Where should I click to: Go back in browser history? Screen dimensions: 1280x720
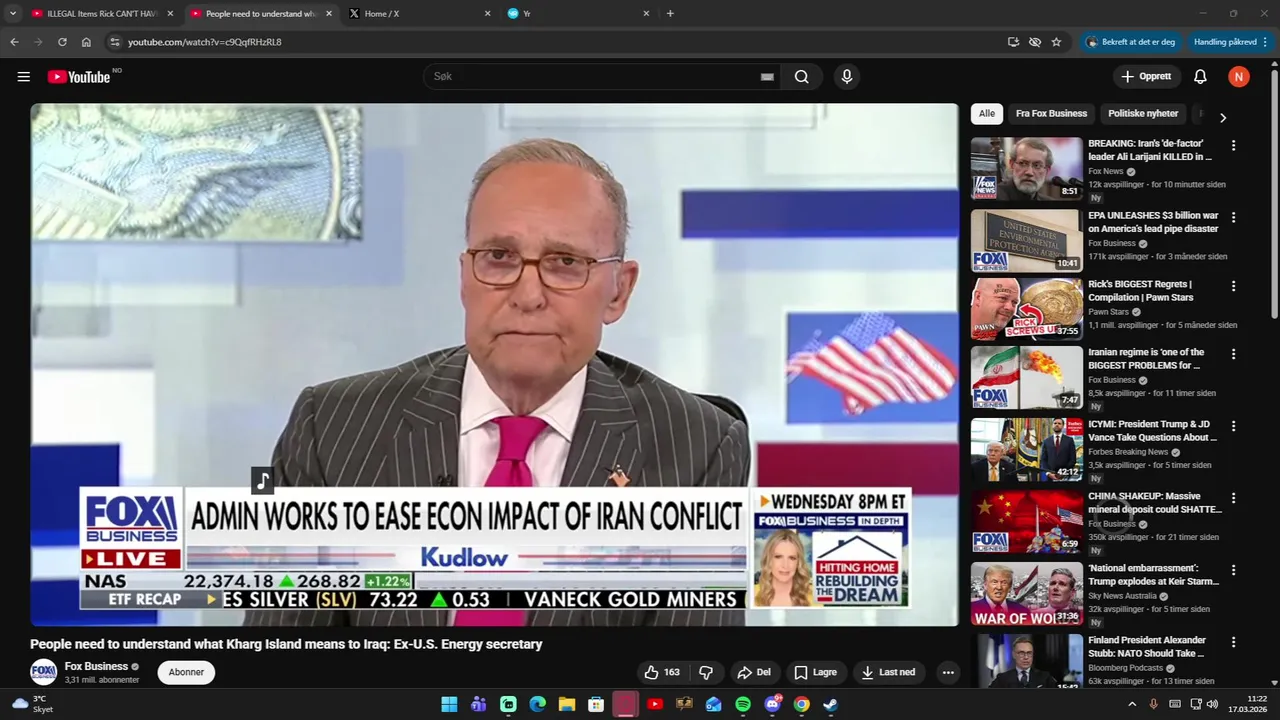click(x=14, y=42)
